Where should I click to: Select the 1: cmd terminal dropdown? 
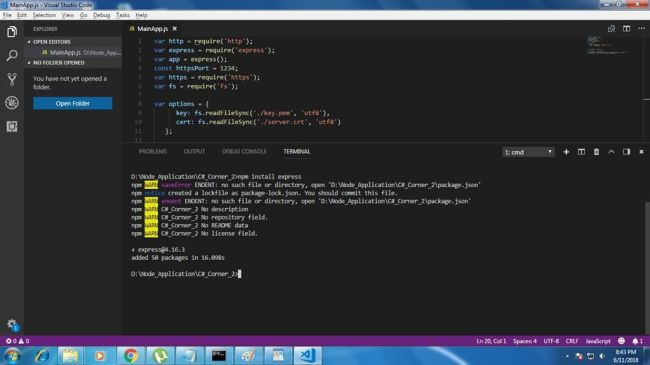(x=528, y=152)
